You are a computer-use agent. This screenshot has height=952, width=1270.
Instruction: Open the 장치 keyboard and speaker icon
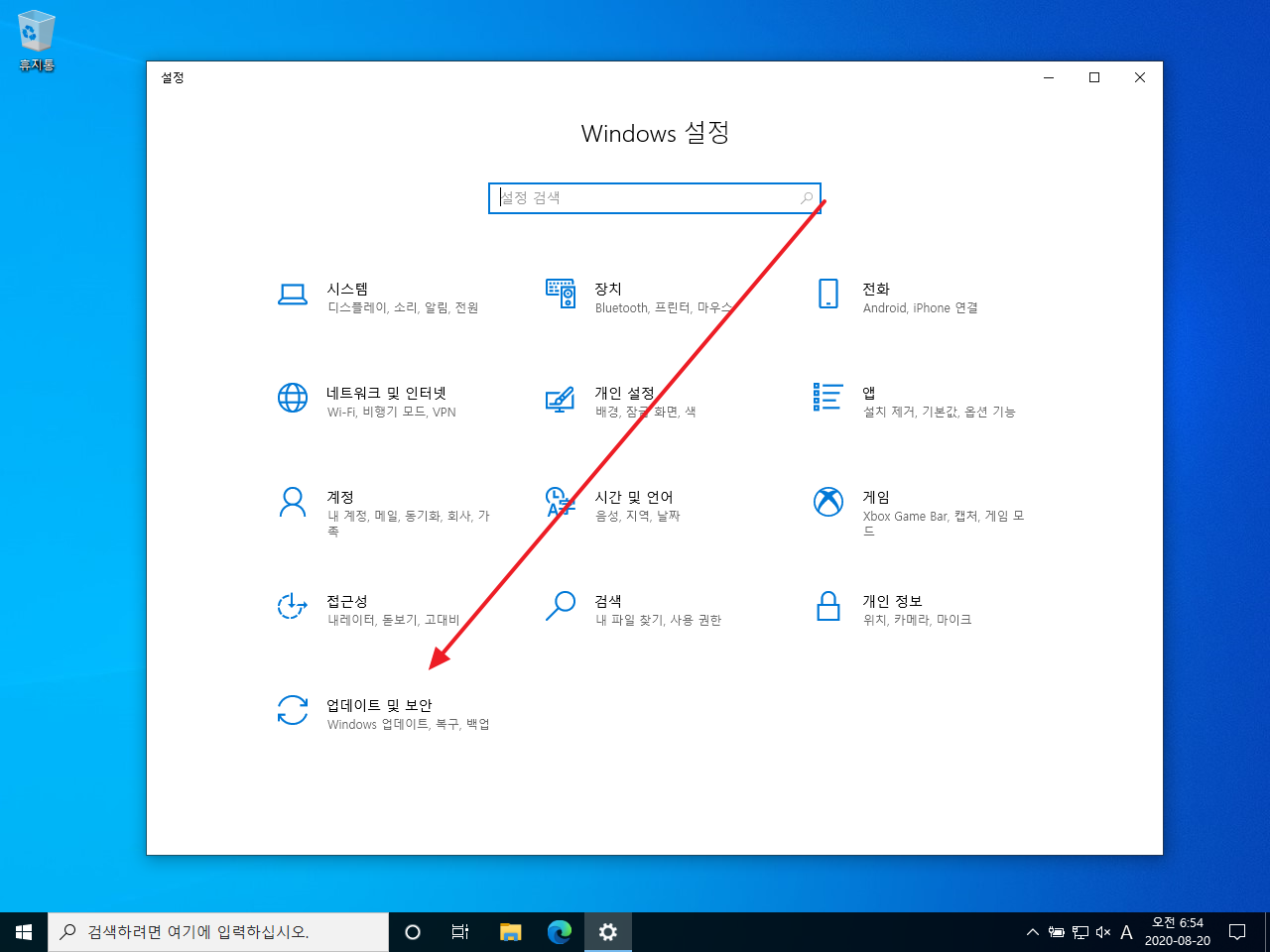[561, 294]
